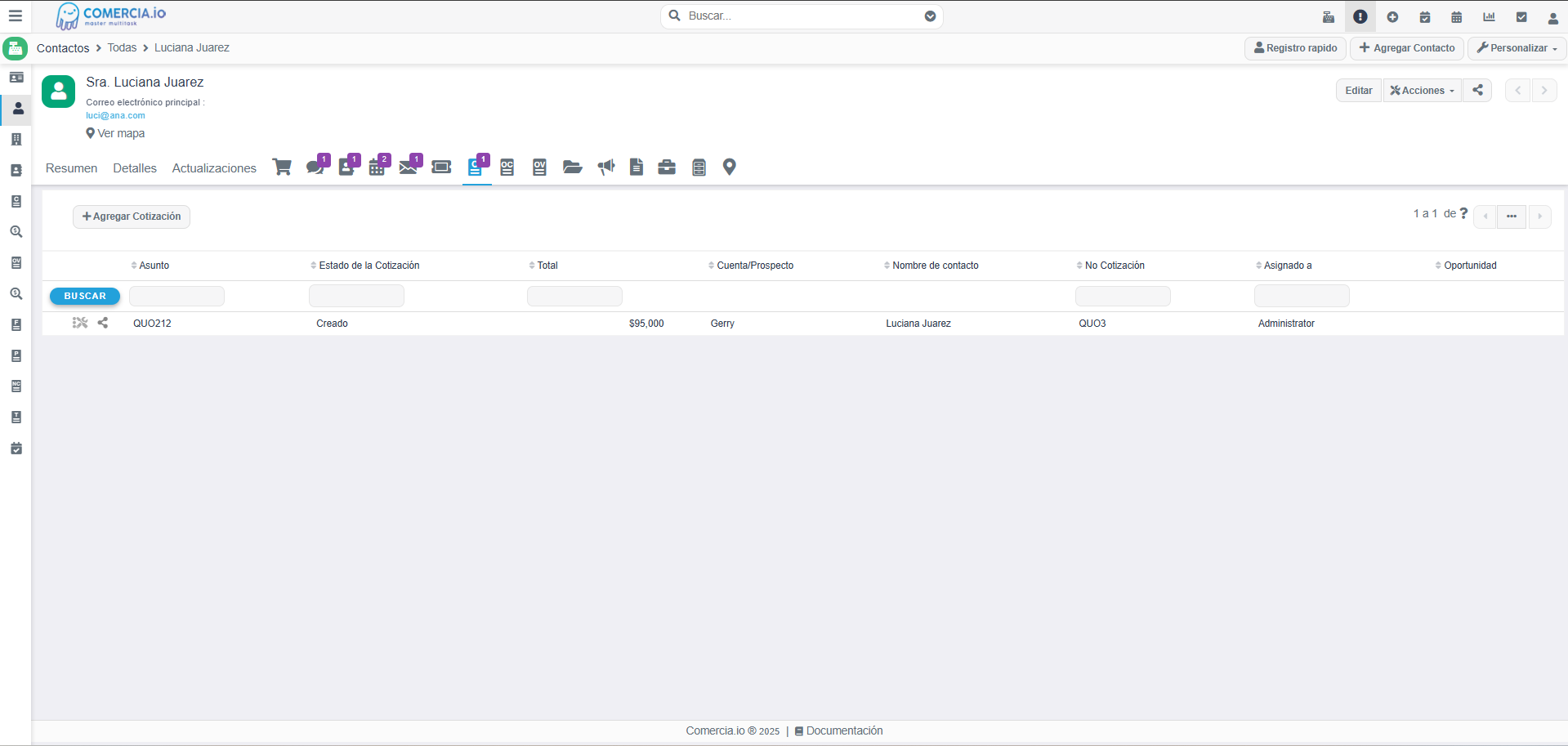Click the Agregar Contacto button
Image resolution: width=1568 pixels, height=746 pixels.
click(1407, 48)
